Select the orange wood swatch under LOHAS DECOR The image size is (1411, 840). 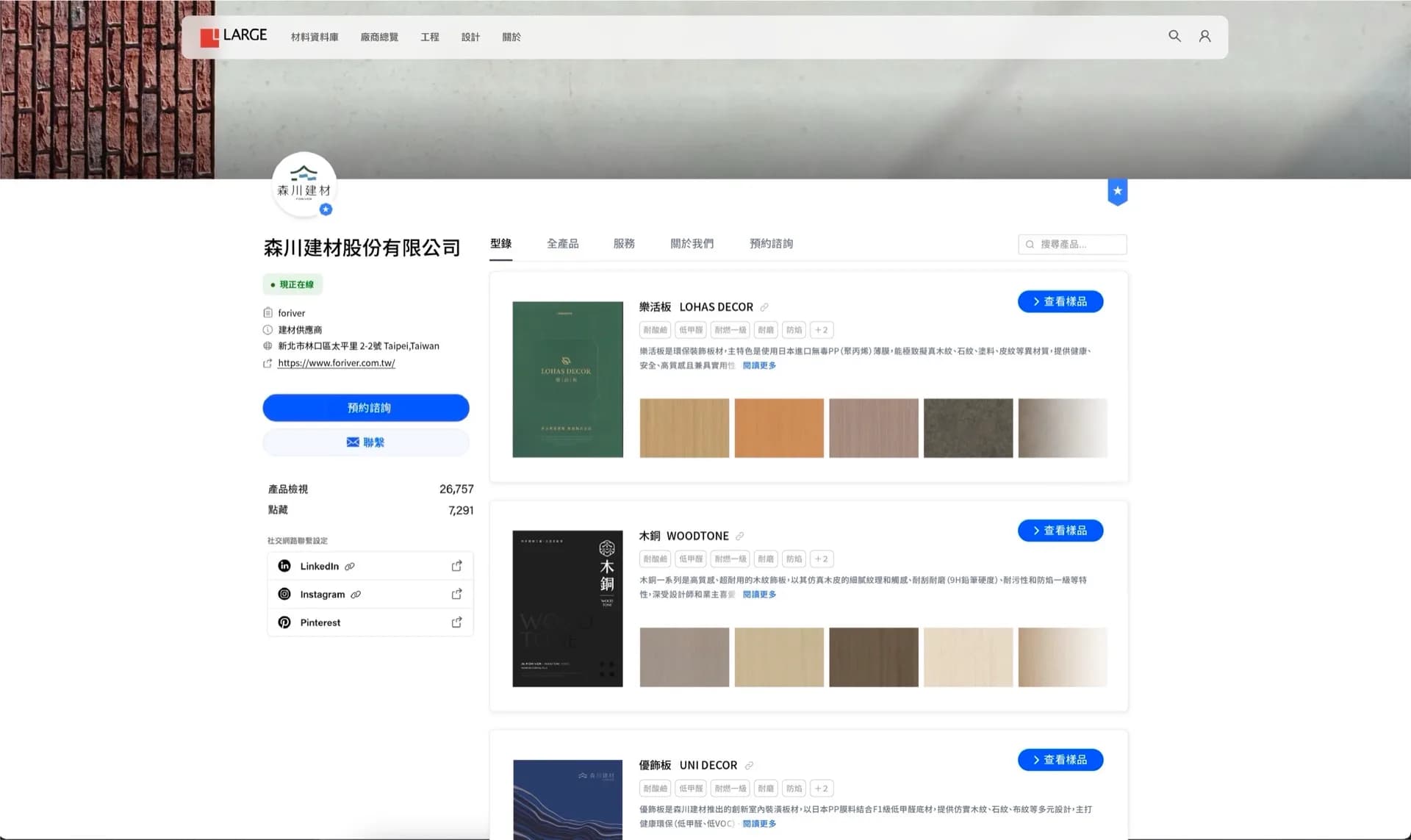(x=779, y=428)
